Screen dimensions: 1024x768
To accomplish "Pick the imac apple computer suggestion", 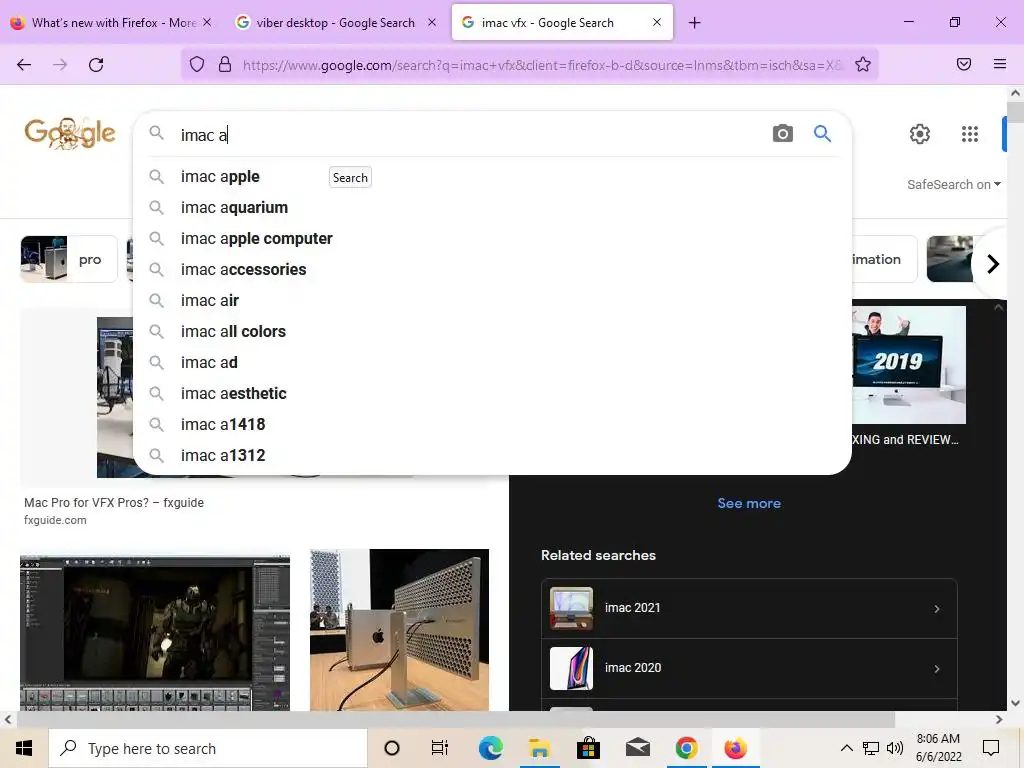I will tap(492, 238).
